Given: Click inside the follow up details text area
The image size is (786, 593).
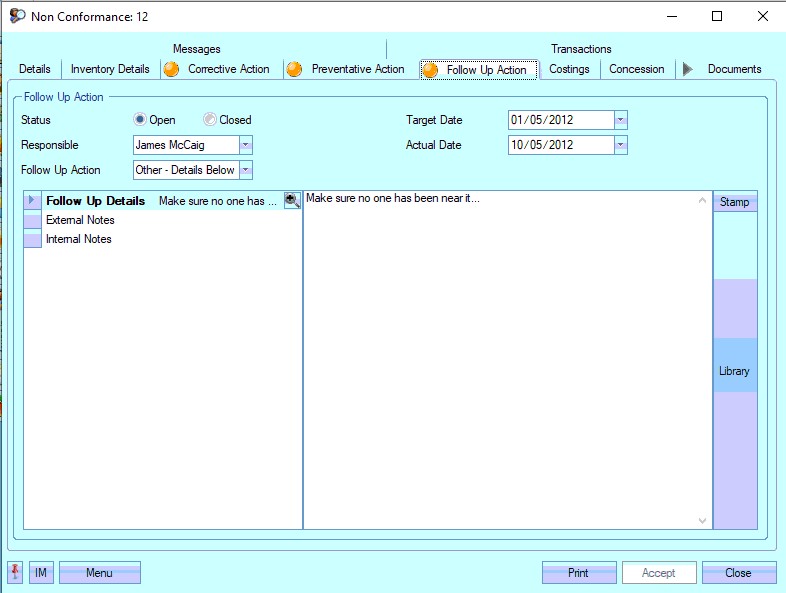Looking at the screenshot, I should [x=505, y=350].
